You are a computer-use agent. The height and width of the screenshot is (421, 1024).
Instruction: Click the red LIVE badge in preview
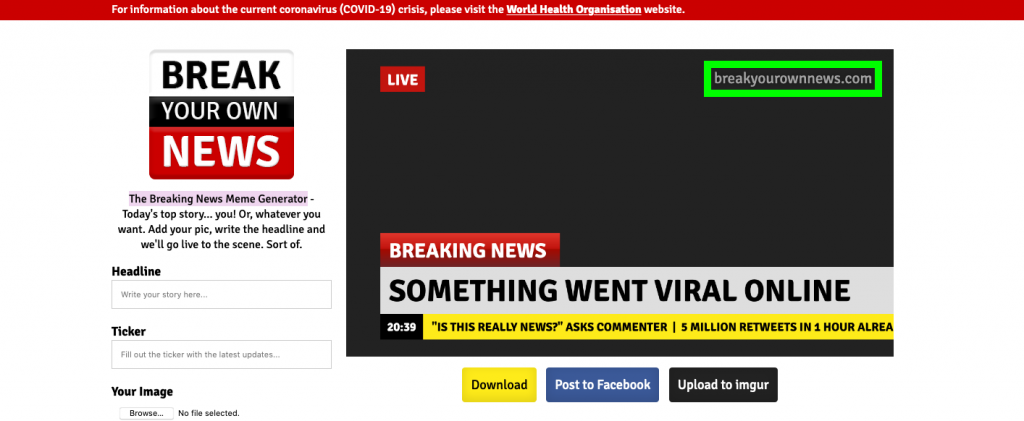coord(402,79)
